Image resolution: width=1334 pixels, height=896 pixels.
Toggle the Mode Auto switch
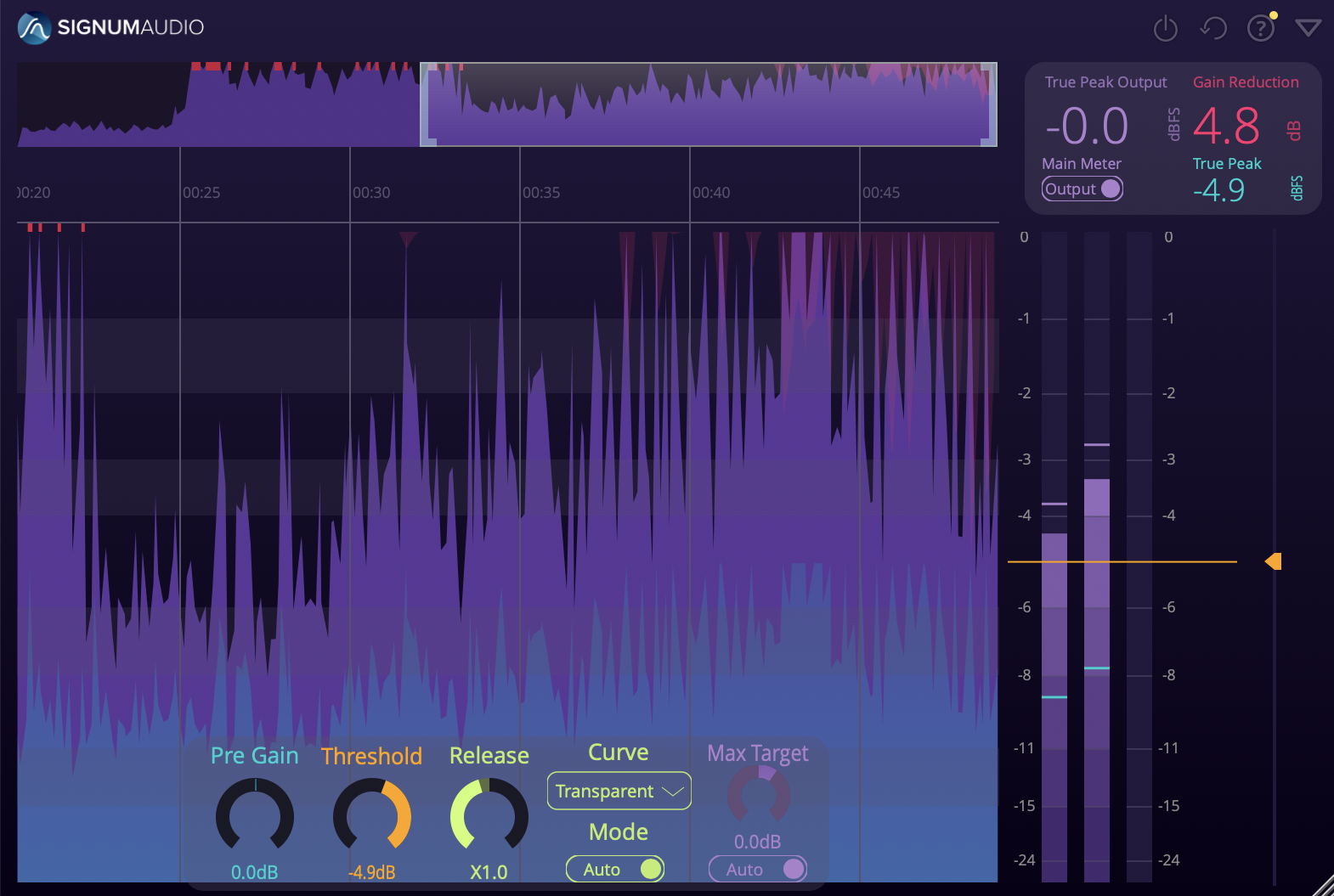[615, 869]
